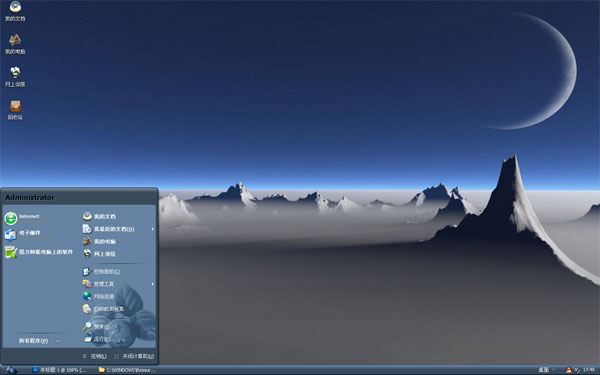The width and height of the screenshot is (600, 375).
Task: Click the taskbar clock
Action: 589,370
